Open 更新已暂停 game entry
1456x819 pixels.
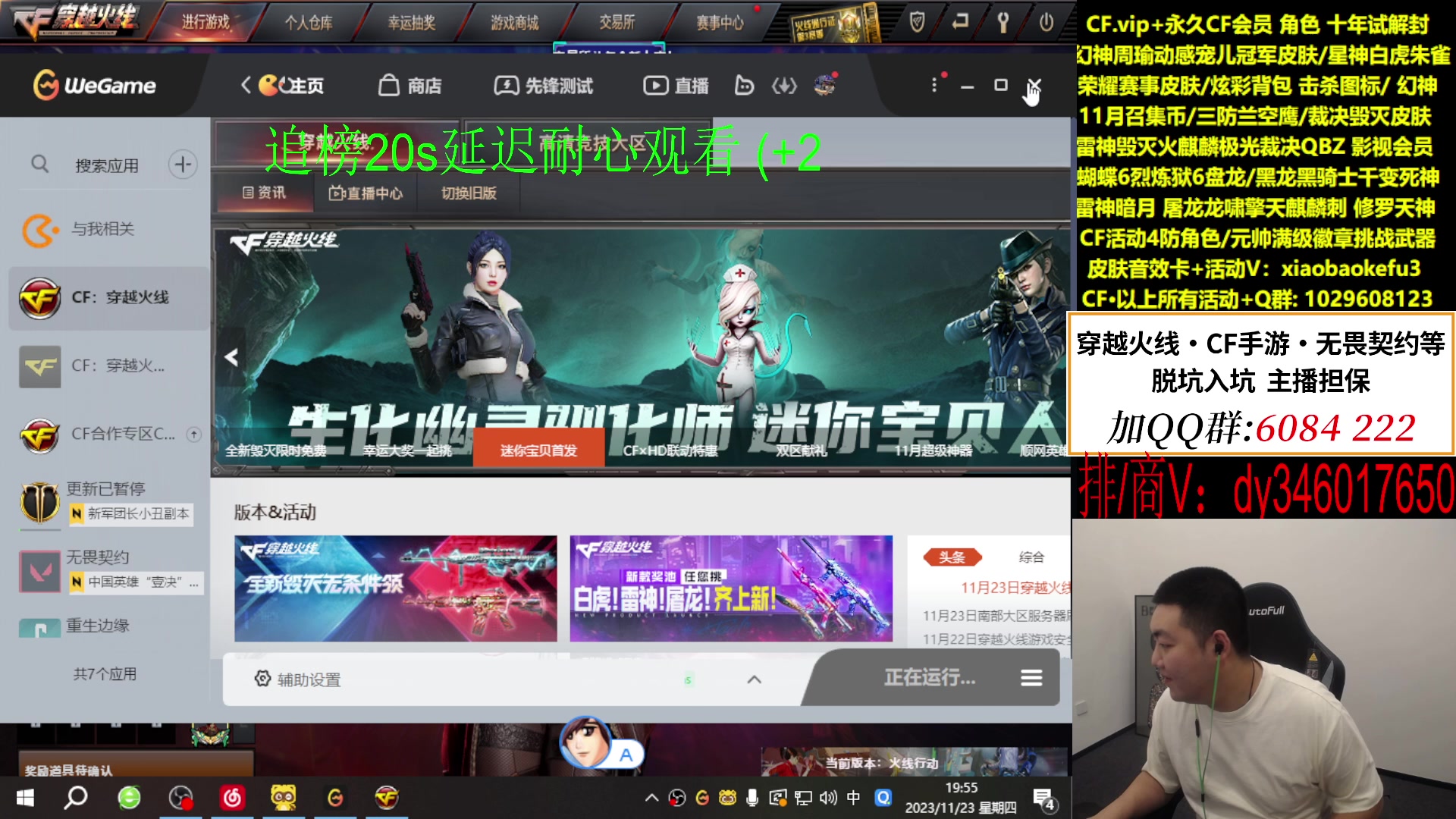point(105,488)
